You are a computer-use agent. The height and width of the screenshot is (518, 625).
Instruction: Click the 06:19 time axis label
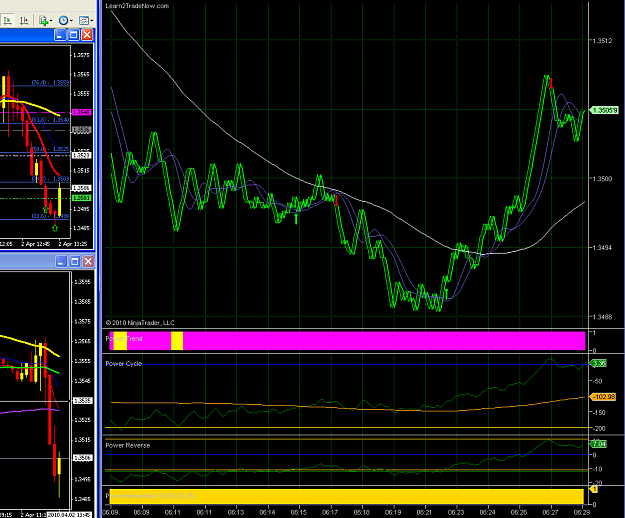click(393, 512)
